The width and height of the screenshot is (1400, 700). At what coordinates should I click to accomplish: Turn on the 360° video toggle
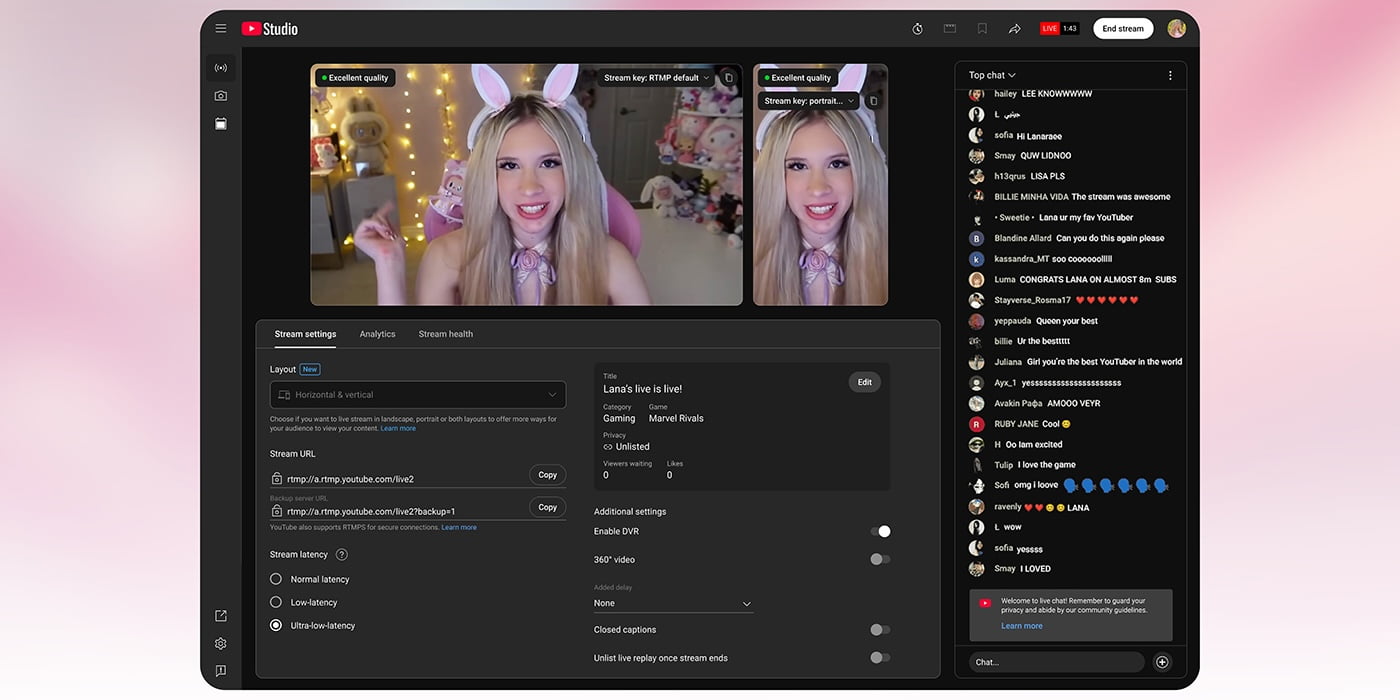[x=880, y=560]
